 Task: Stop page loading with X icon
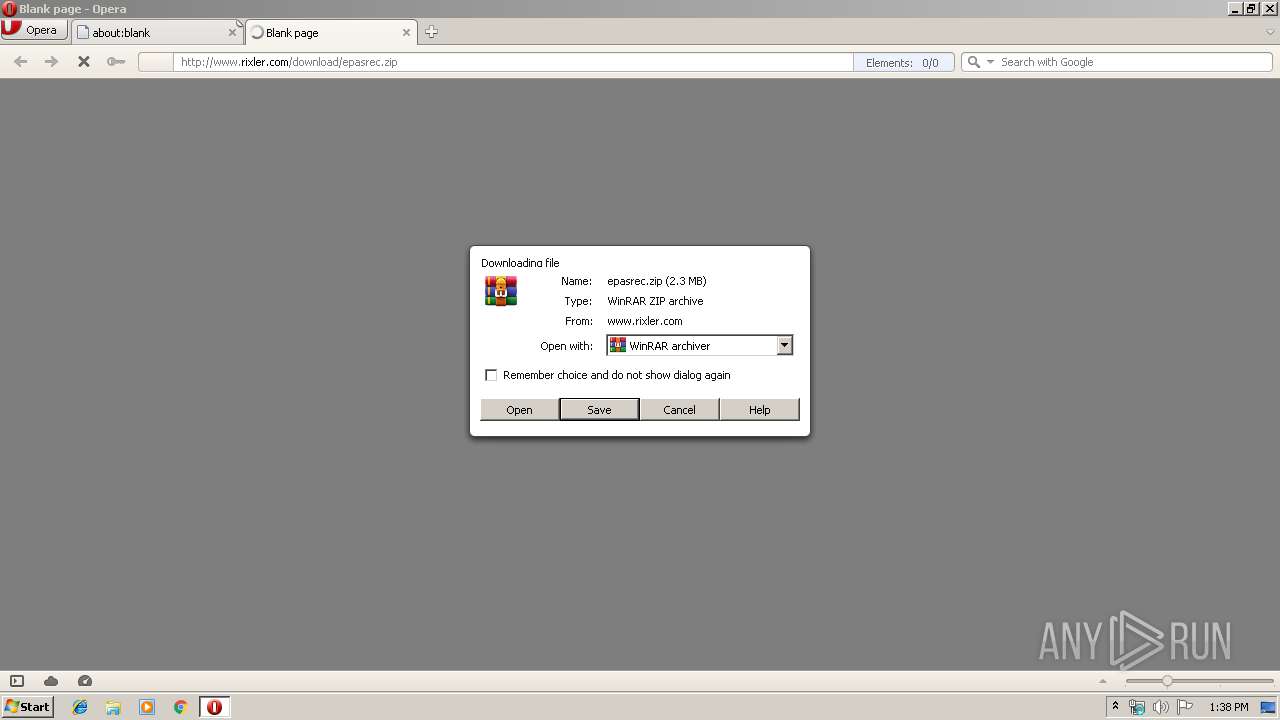click(84, 62)
